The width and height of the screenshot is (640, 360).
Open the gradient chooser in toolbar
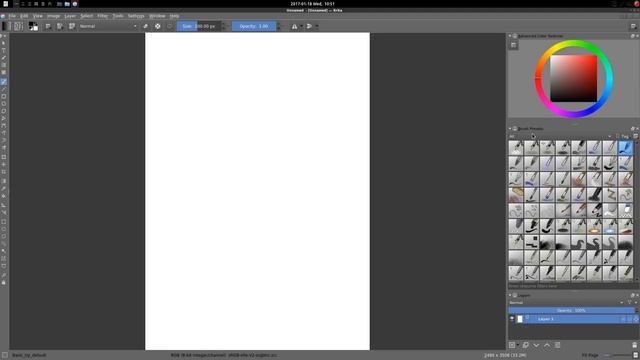tap(5, 26)
